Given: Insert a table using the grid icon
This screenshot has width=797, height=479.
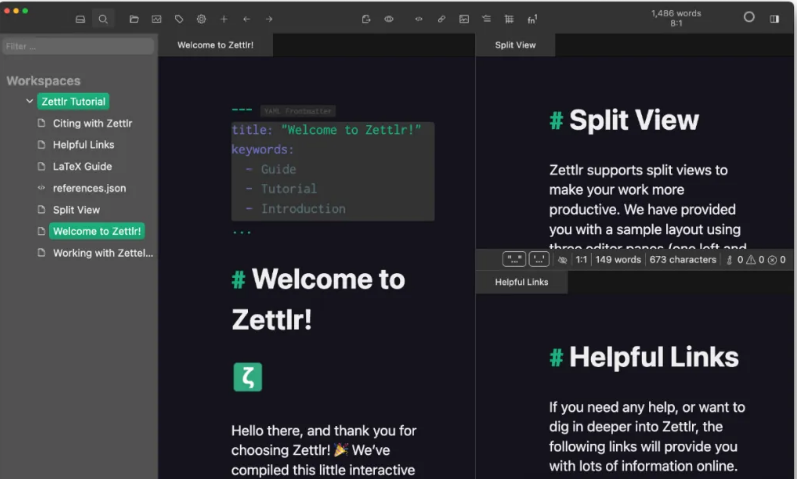Looking at the screenshot, I should (x=509, y=19).
